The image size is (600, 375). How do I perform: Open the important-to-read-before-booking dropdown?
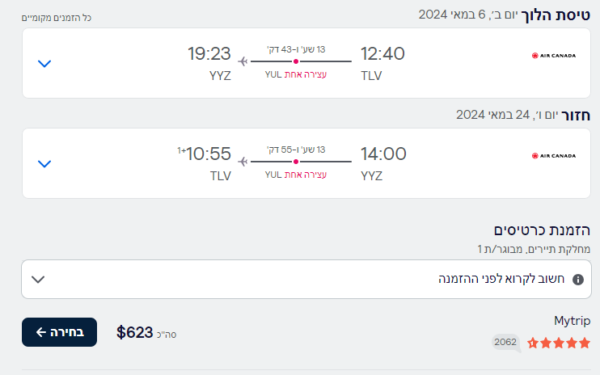tap(306, 279)
